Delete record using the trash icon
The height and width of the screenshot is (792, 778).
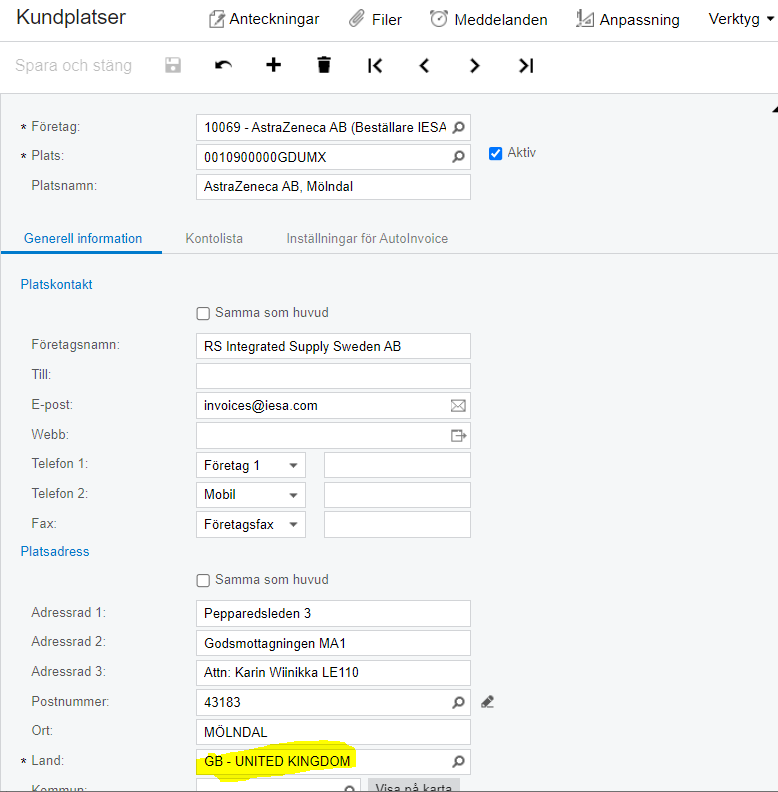point(324,65)
